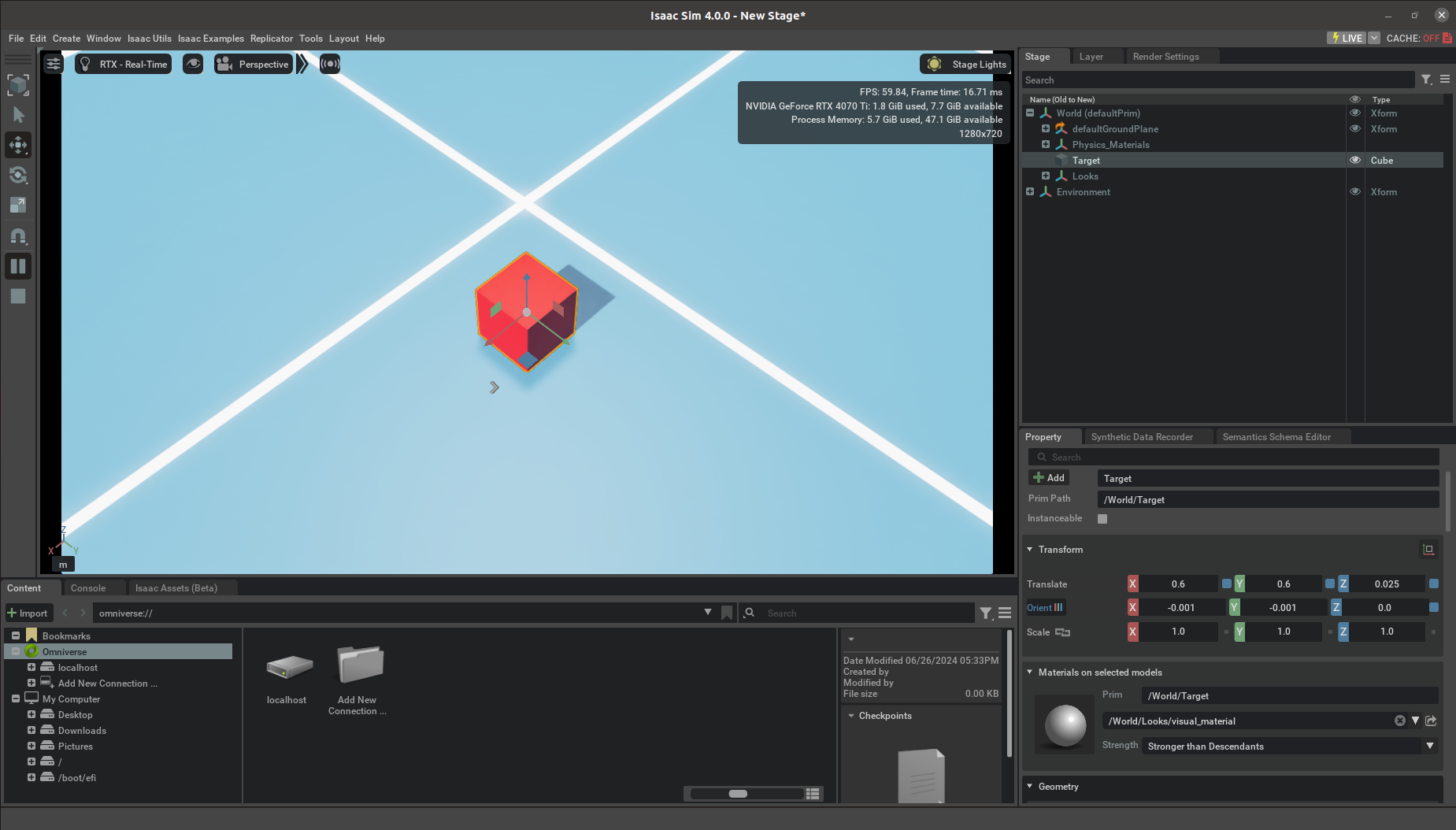The width and height of the screenshot is (1456, 830).
Task: Expand the Environment tree node
Action: (1030, 191)
